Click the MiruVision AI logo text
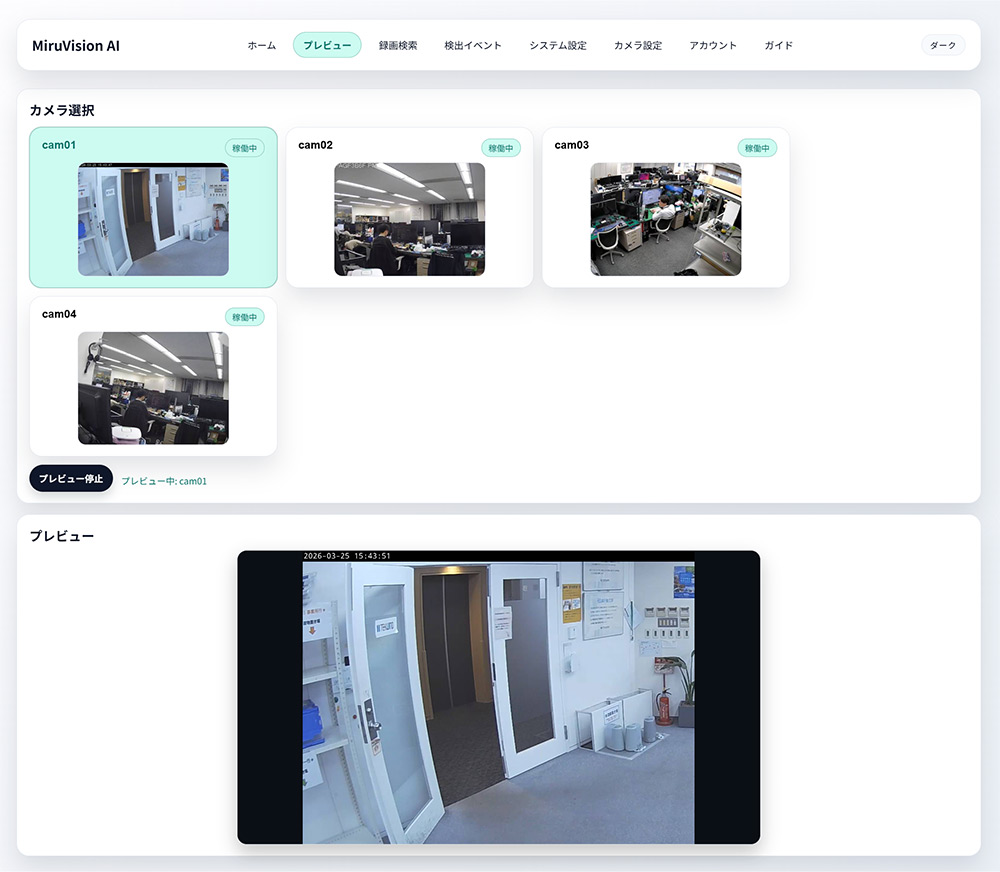 click(x=76, y=46)
